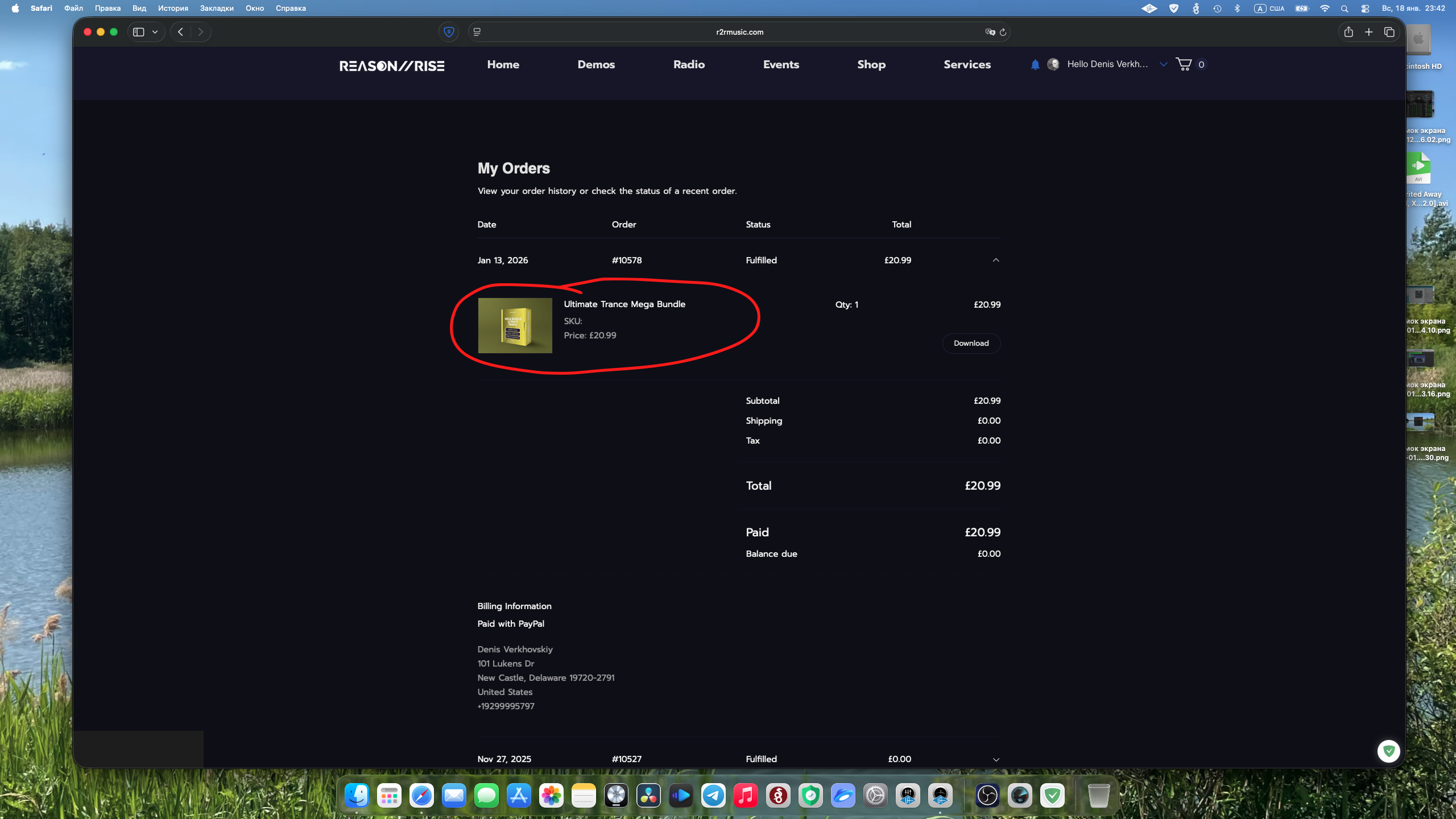Screen dimensions: 1456x819
Task: Click the notification bell icon
Action: [1035, 65]
